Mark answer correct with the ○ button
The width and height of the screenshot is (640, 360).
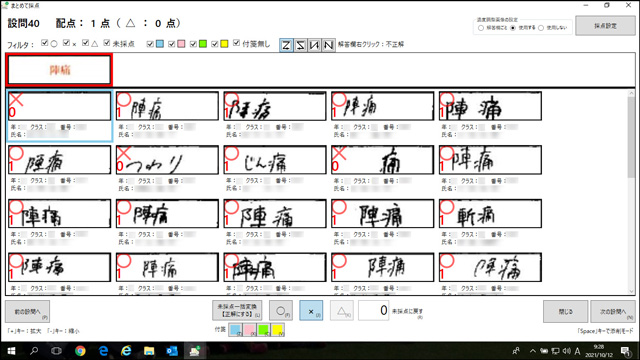click(281, 311)
